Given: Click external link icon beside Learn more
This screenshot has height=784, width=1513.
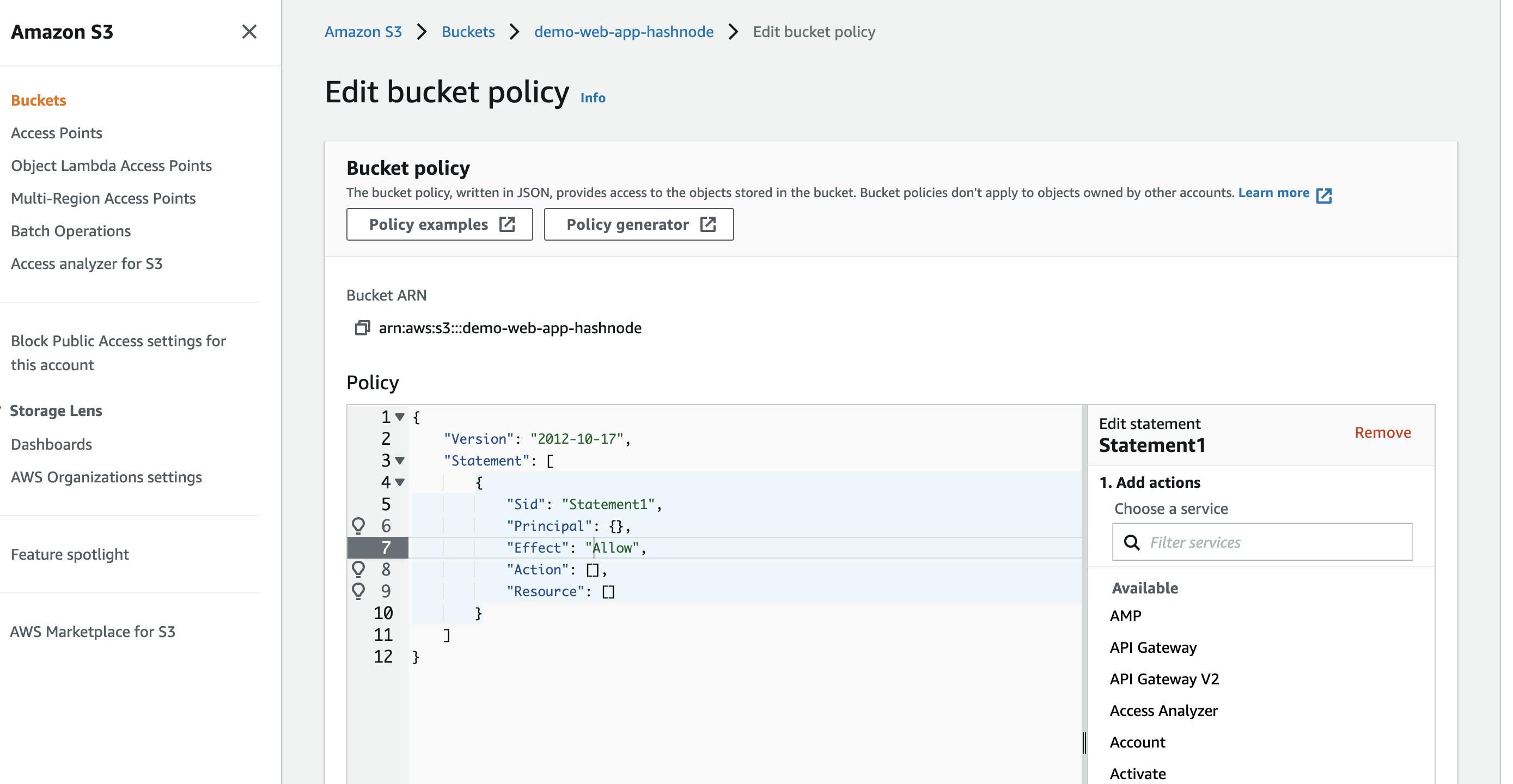Looking at the screenshot, I should 1324,195.
